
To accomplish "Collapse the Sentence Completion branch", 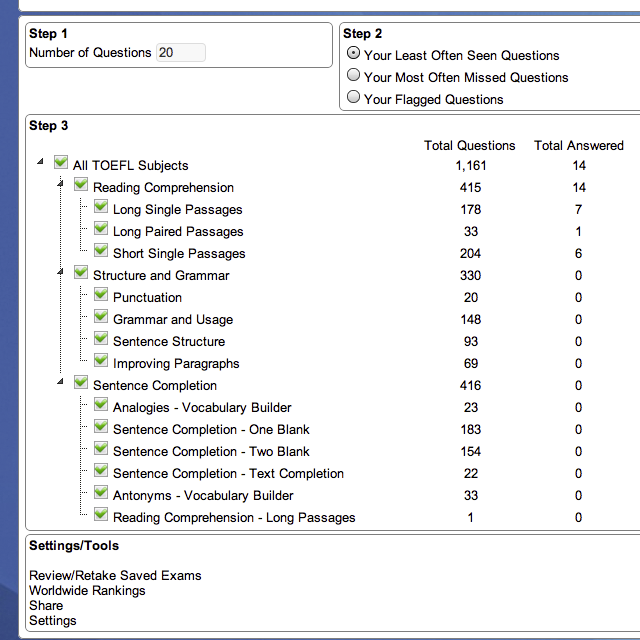I will pos(60,382).
